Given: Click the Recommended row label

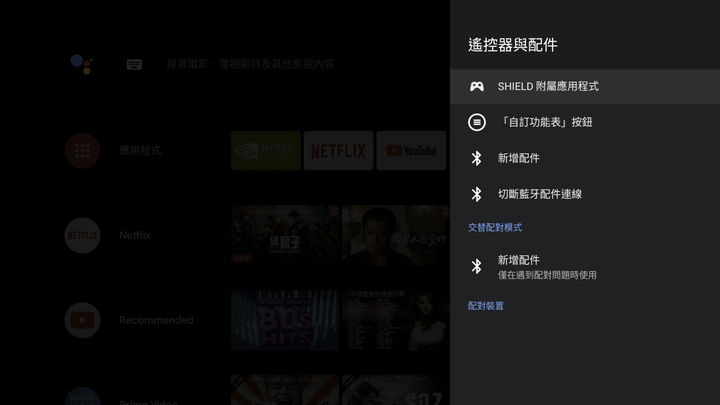Looking at the screenshot, I should 156,320.
